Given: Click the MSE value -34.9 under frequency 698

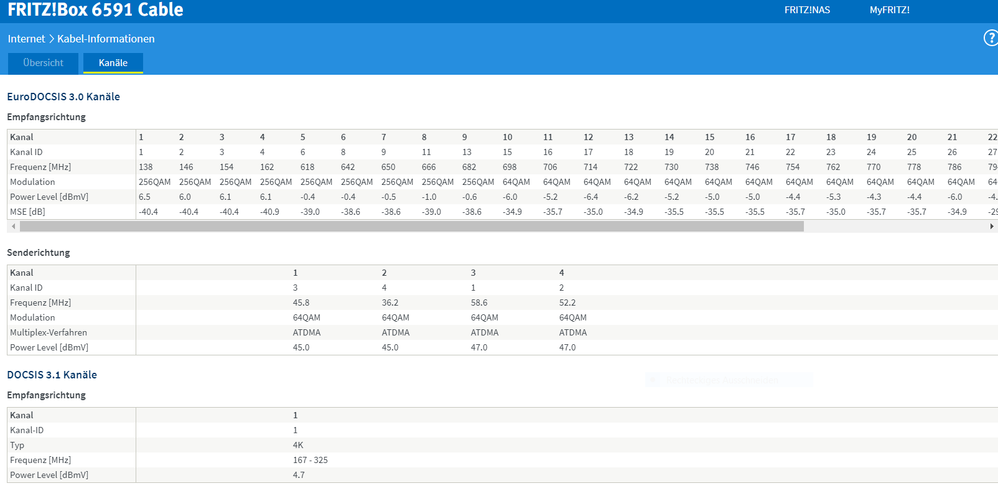Looking at the screenshot, I should [512, 211].
